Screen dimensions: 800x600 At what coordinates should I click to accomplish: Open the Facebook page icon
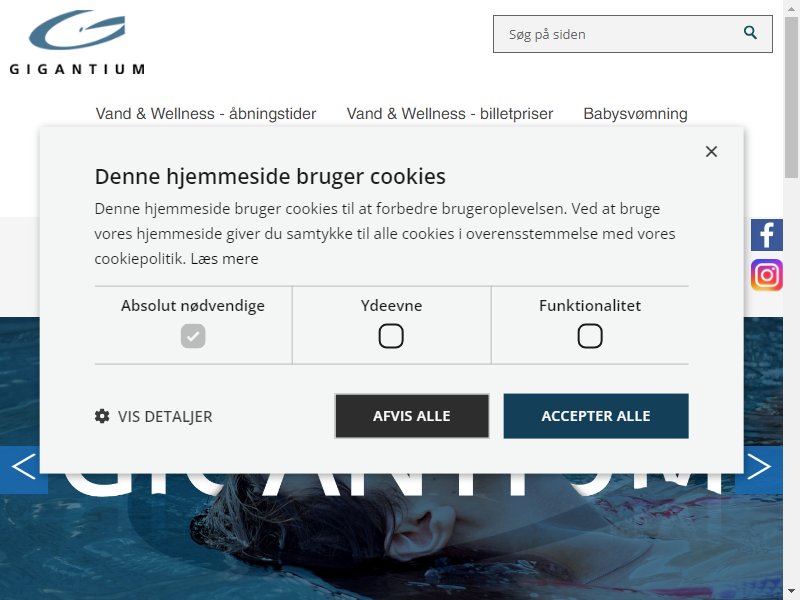(766, 235)
